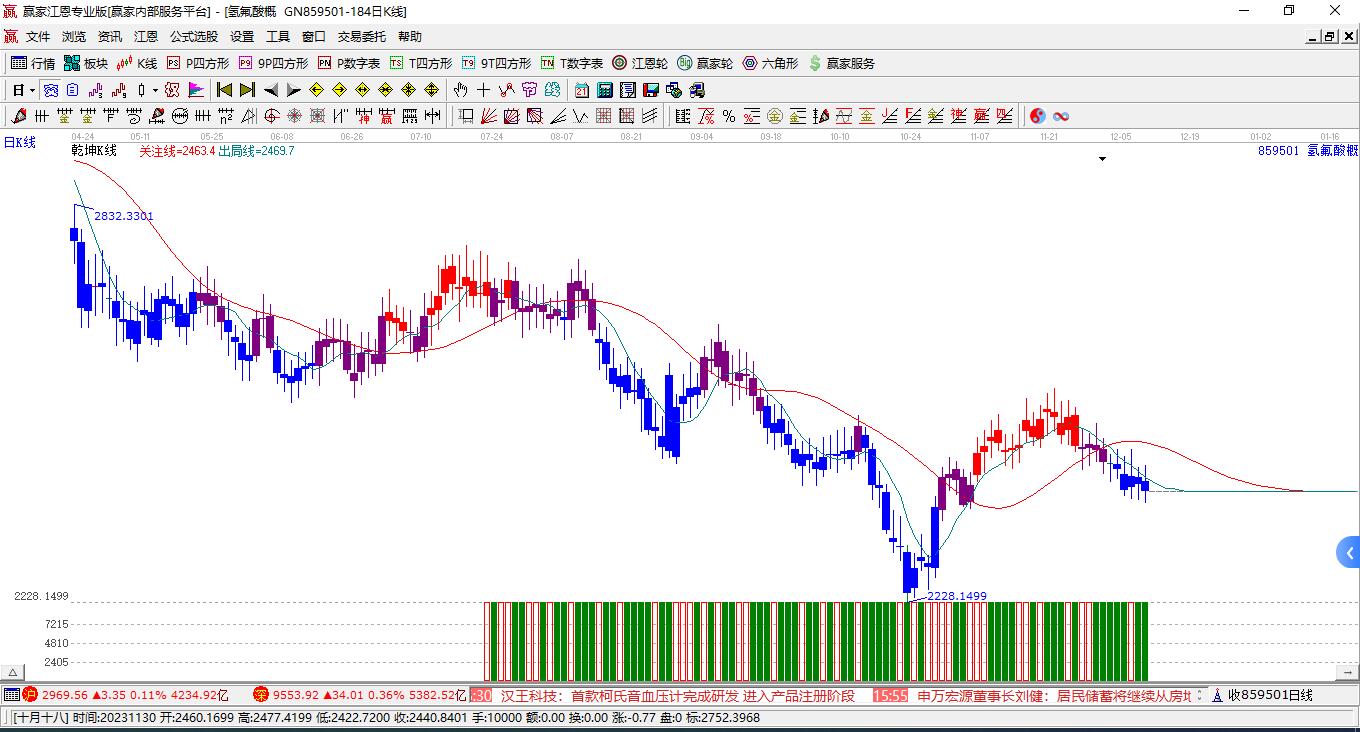Open the 江恩轮 (Gann wheel) tool
The image size is (1360, 732).
coord(640,63)
